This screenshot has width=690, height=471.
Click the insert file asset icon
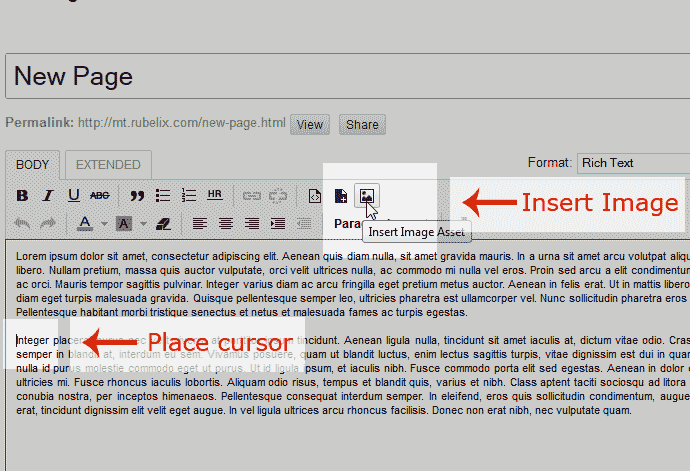[341, 195]
